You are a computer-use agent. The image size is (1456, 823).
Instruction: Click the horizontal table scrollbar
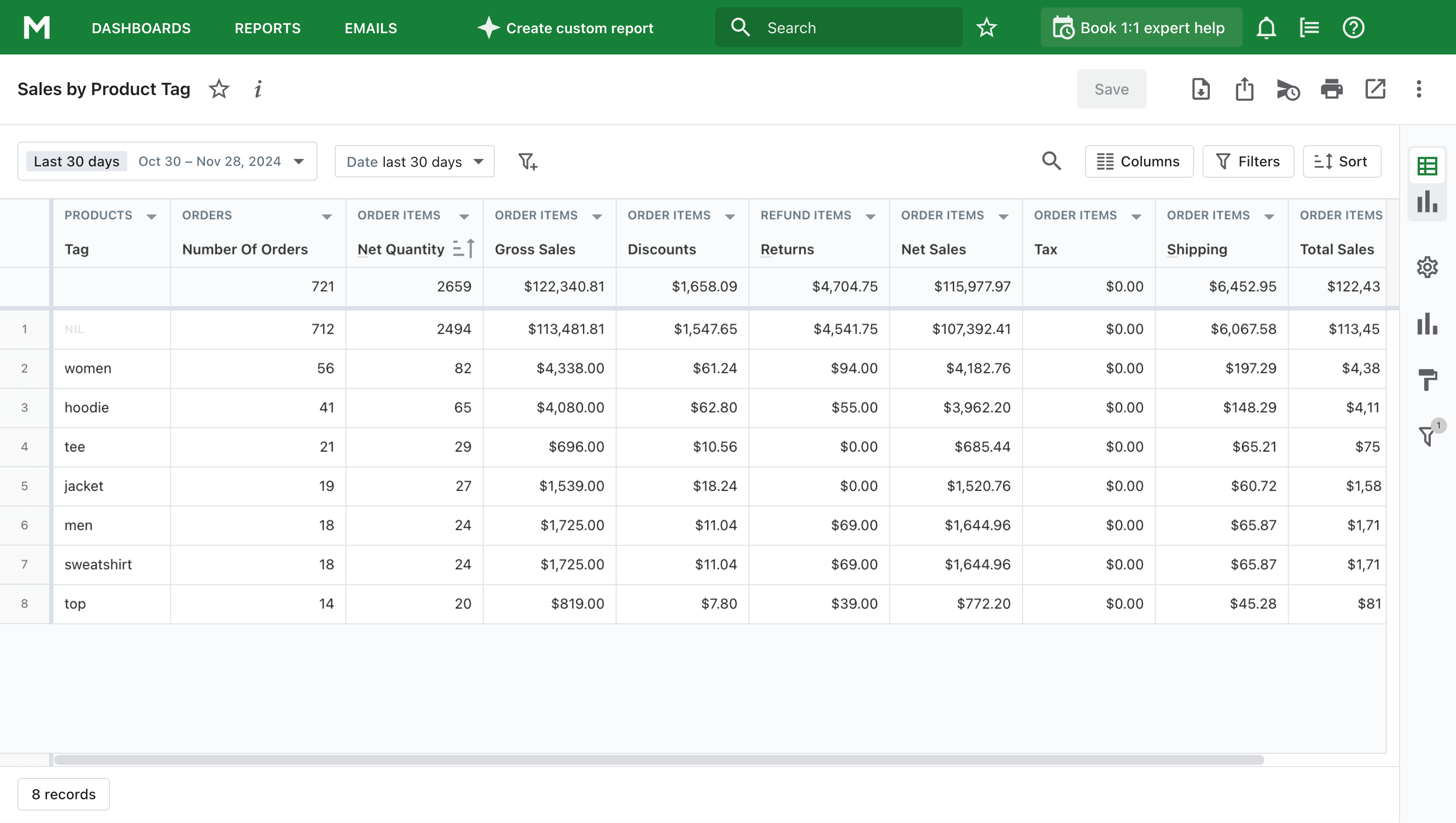point(659,760)
